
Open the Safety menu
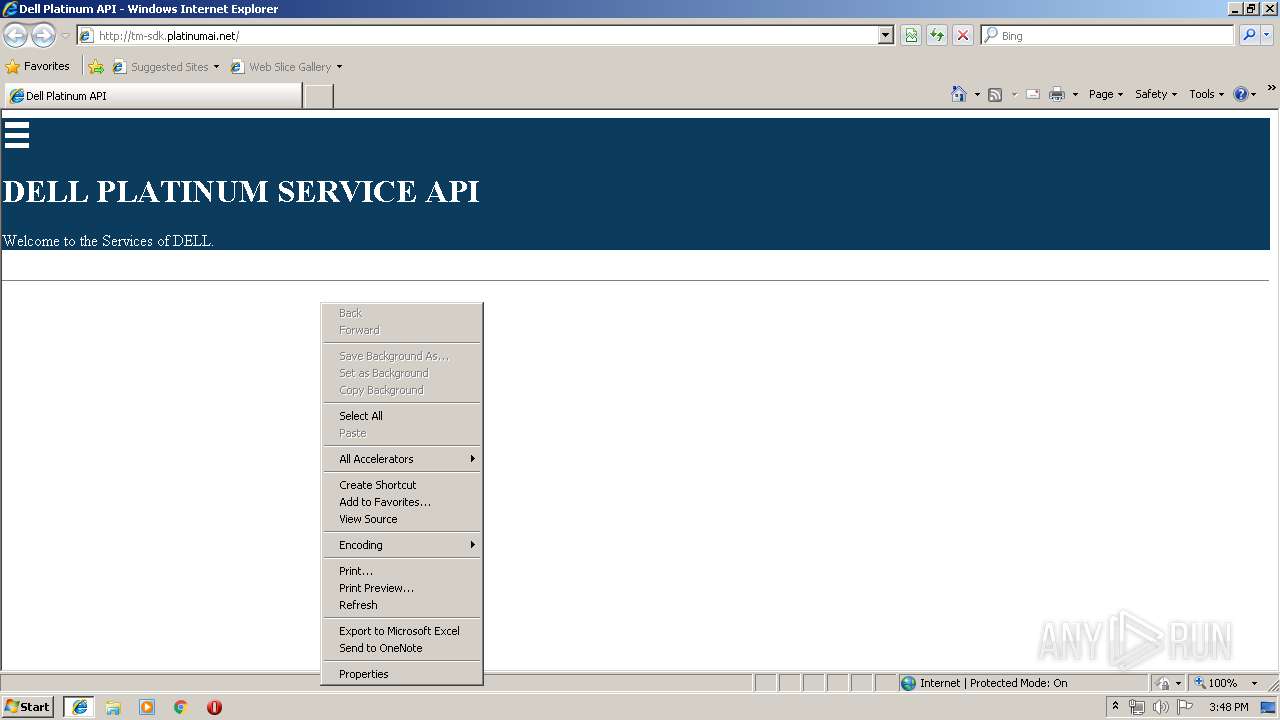point(1156,94)
